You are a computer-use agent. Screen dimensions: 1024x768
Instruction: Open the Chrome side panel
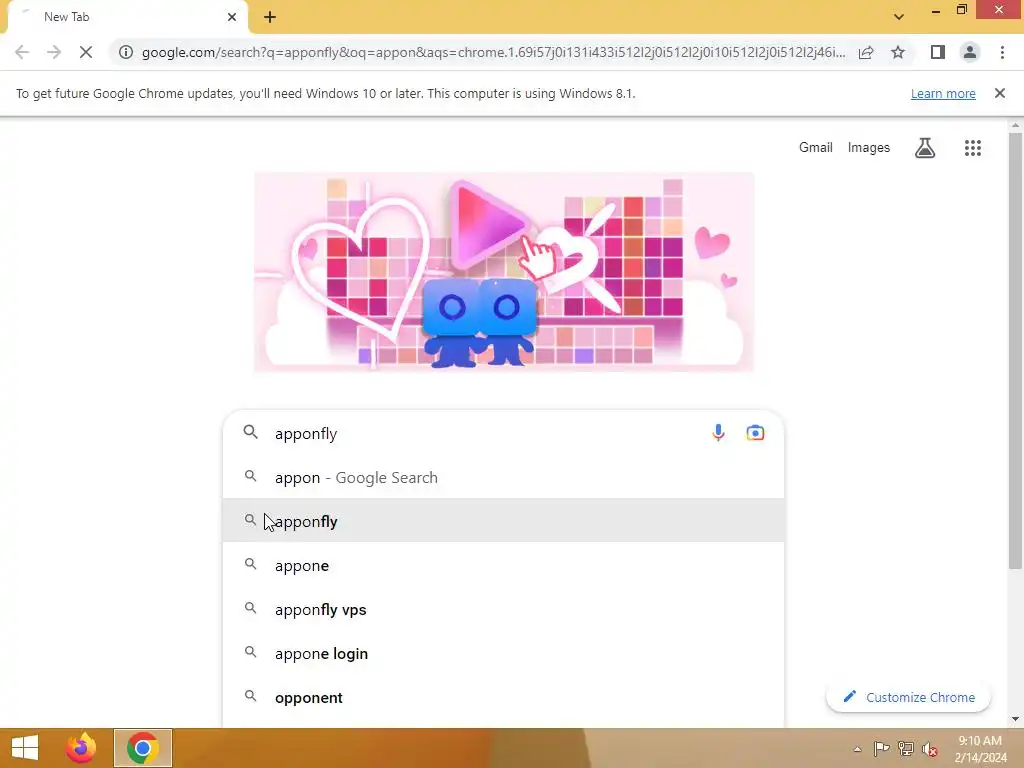coord(938,52)
